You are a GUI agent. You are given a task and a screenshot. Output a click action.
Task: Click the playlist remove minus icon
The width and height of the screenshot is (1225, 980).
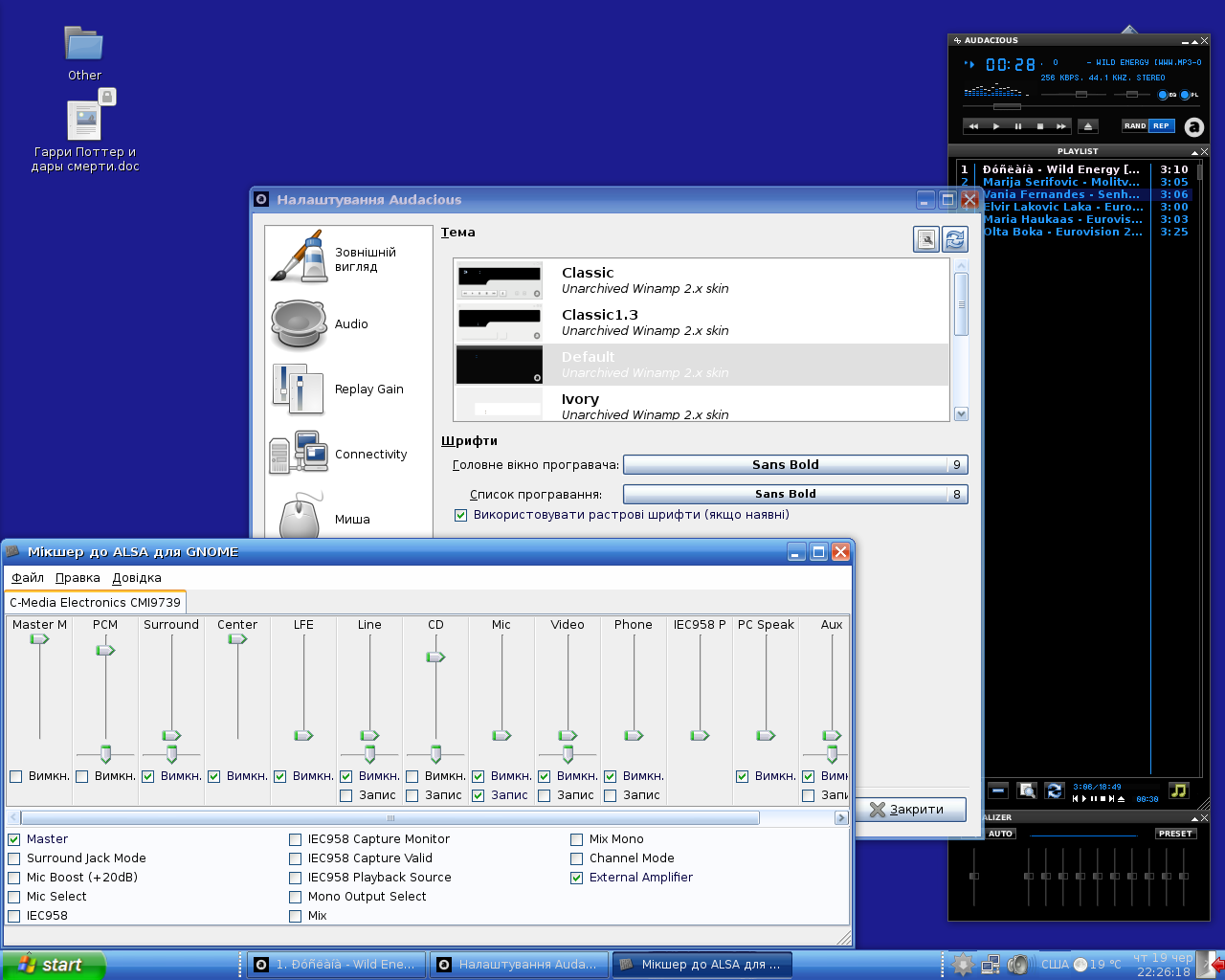[x=998, y=791]
